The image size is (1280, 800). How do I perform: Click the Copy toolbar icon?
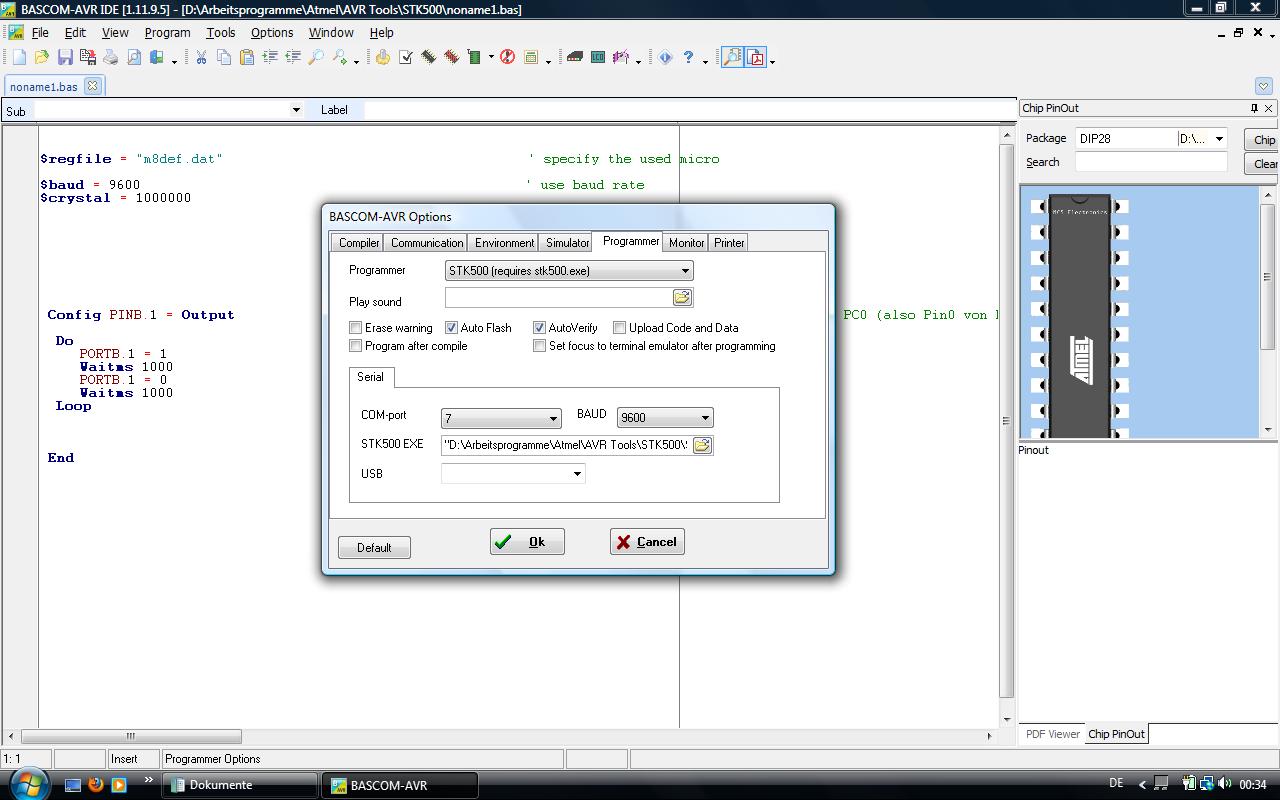(224, 58)
